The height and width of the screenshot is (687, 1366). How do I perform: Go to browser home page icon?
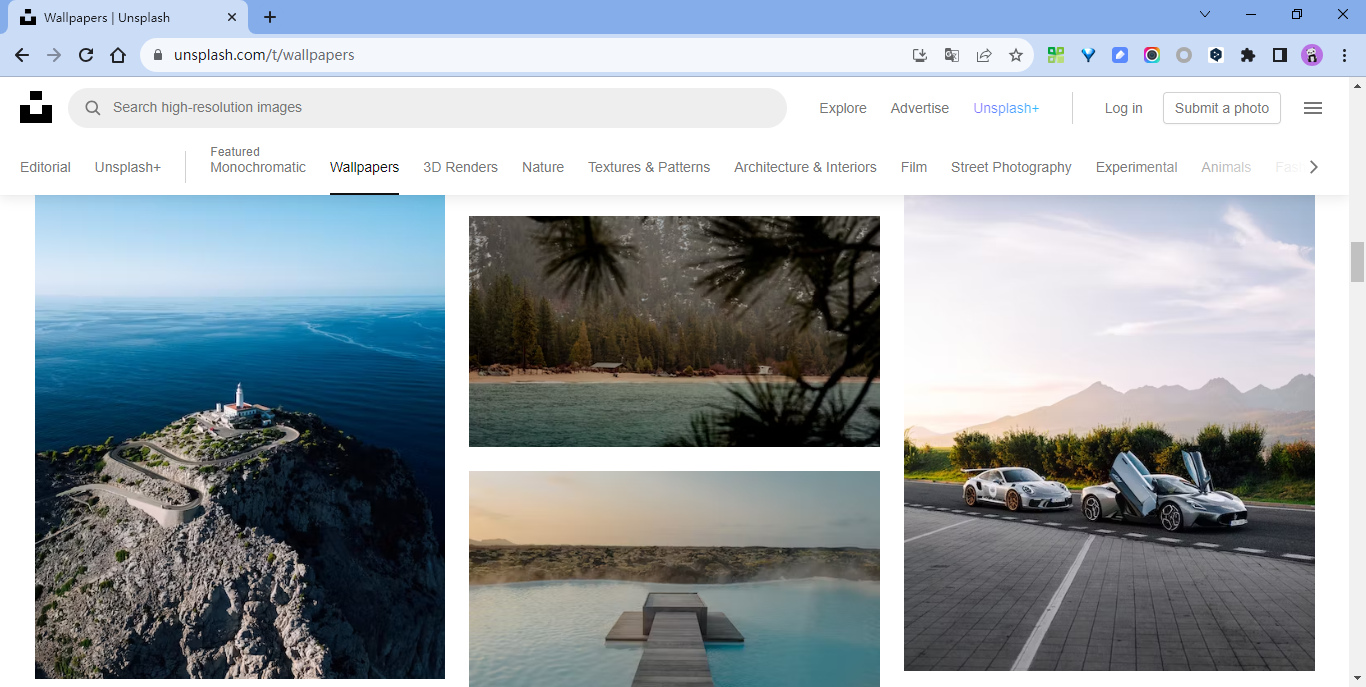point(118,56)
